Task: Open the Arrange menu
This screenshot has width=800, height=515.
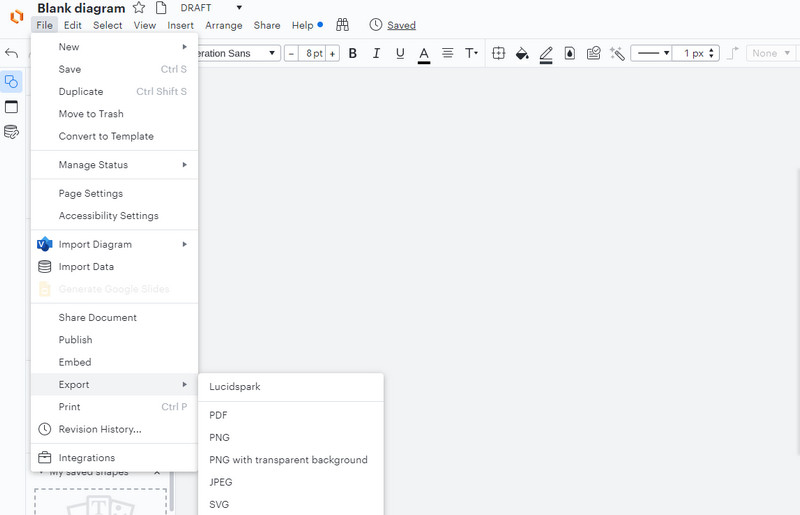Action: coord(223,25)
